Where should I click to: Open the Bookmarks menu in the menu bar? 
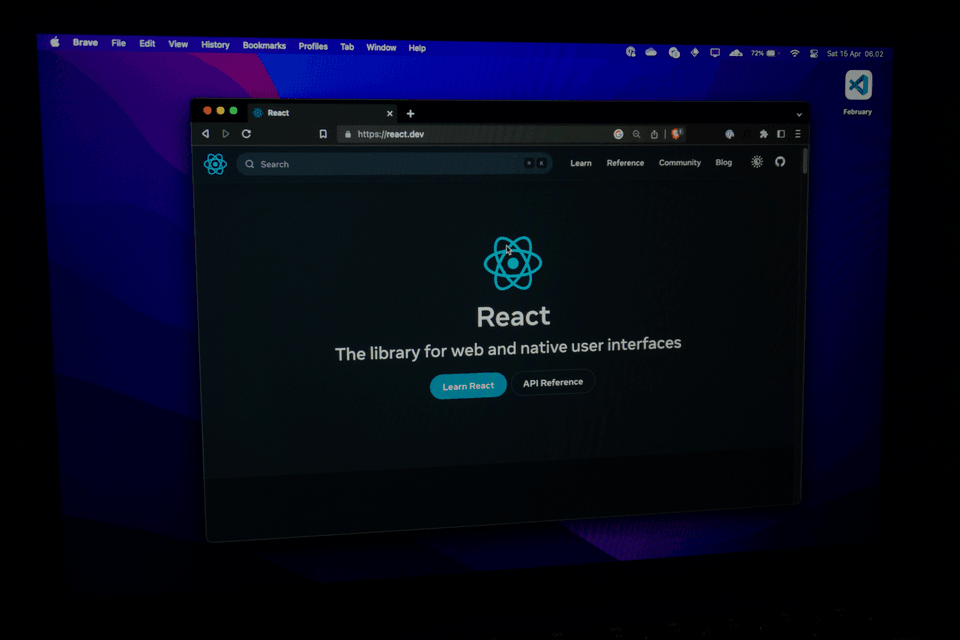coord(264,46)
